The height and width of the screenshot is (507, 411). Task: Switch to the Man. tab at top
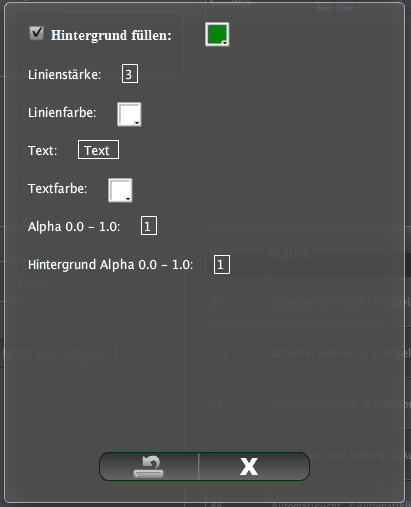pyautogui.click(x=324, y=7)
